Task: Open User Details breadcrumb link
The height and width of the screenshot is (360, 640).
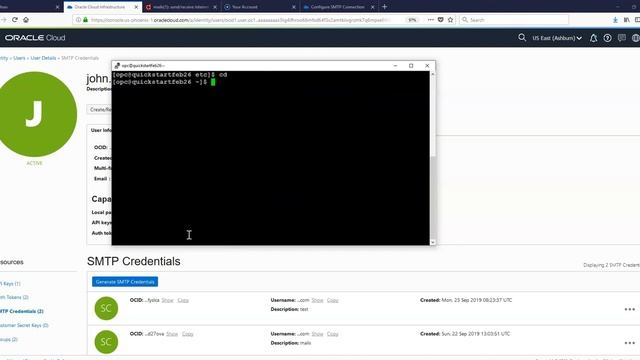Action: [x=43, y=58]
